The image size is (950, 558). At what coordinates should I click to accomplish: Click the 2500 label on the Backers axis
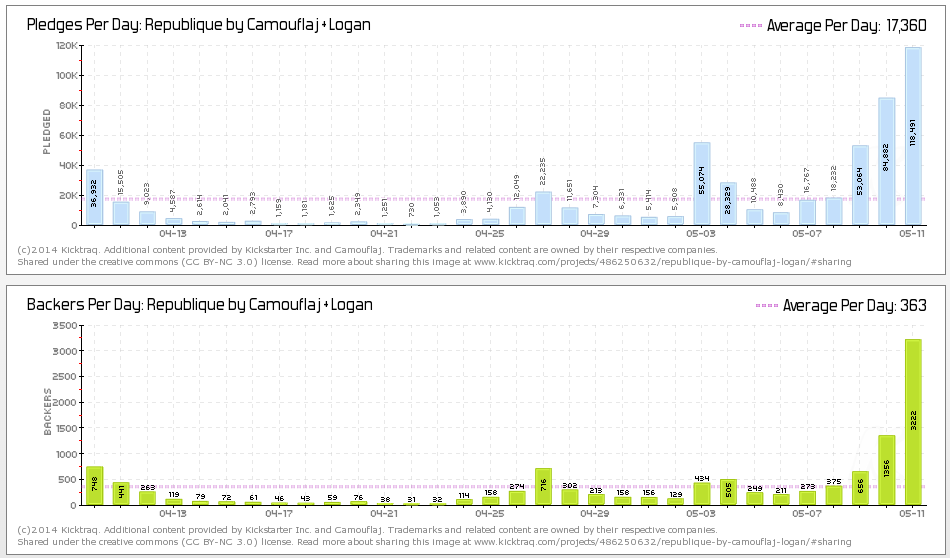point(65,377)
